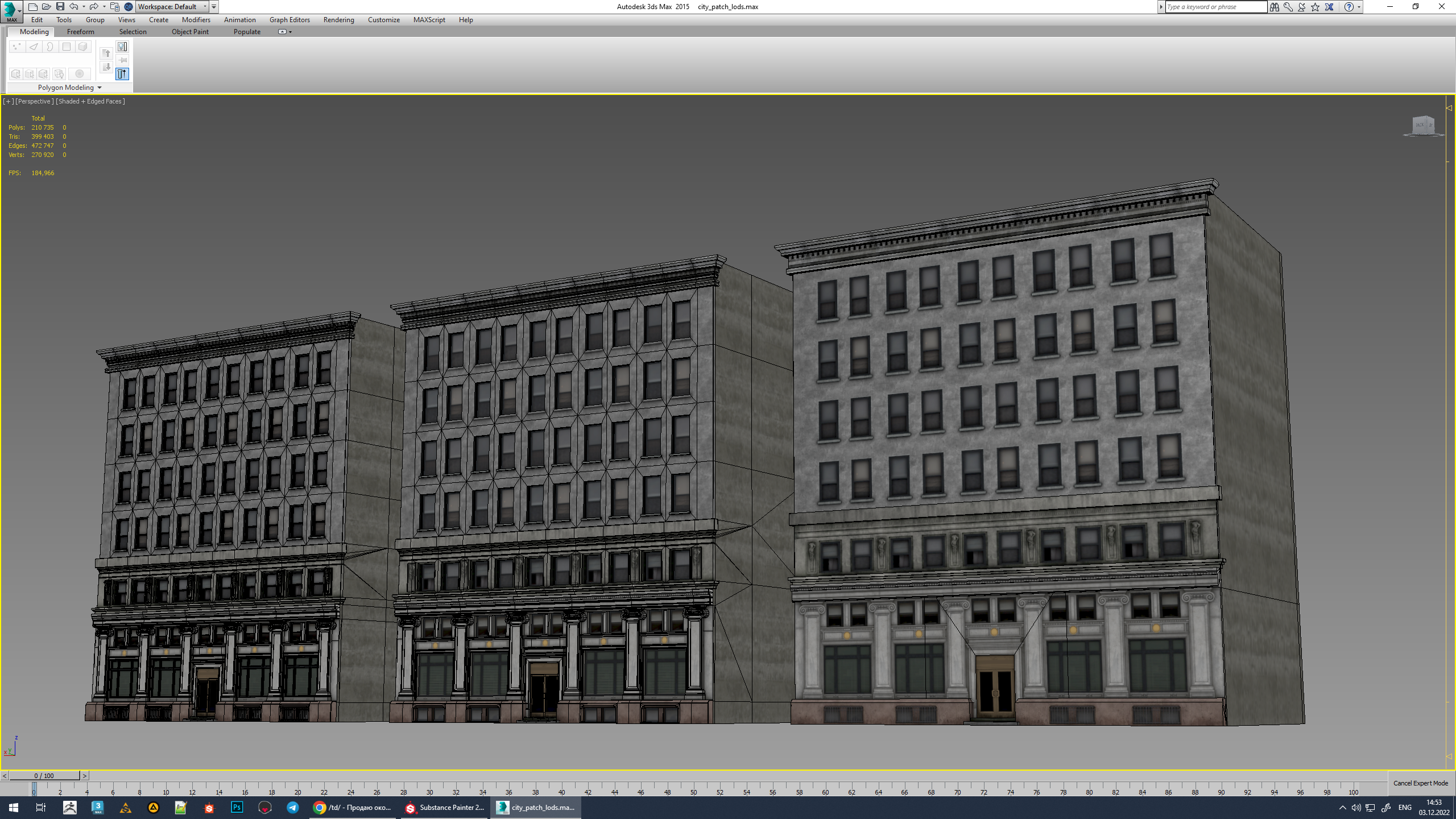Click the Open File folder icon
This screenshot has width=1456, height=819.
(46, 7)
